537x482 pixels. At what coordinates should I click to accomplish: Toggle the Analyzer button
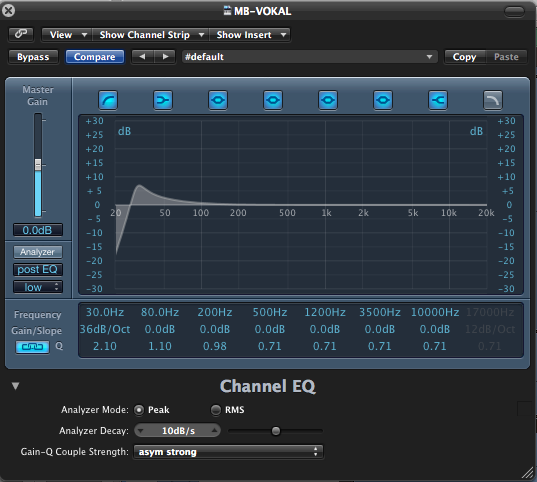[x=38, y=252]
